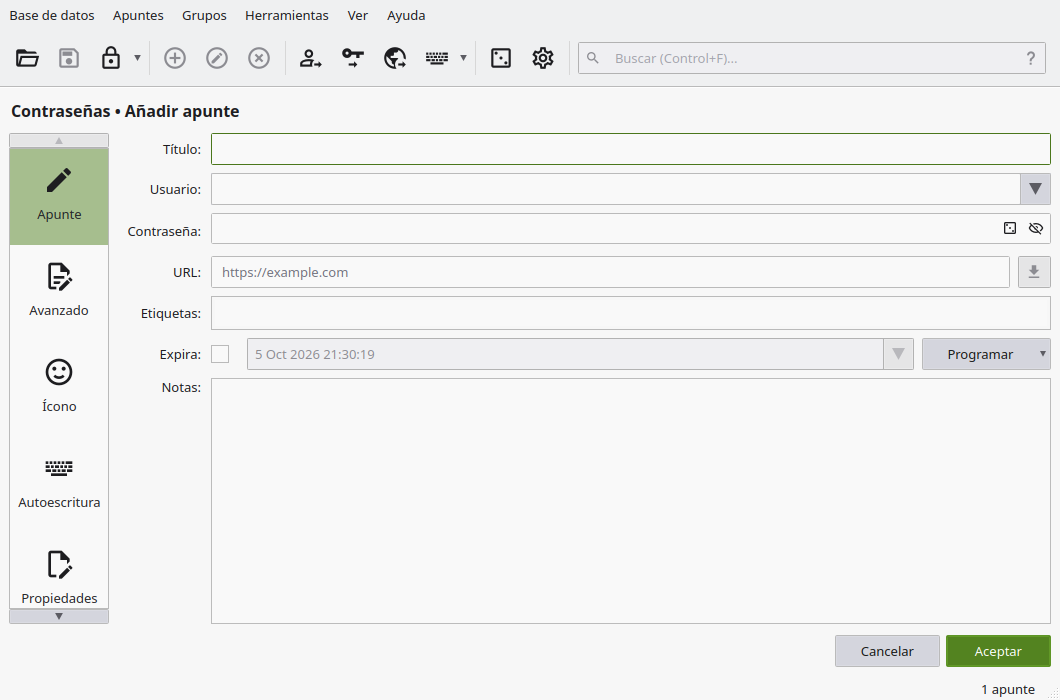
Task: Click the lock database padlock icon
Action: pos(111,58)
